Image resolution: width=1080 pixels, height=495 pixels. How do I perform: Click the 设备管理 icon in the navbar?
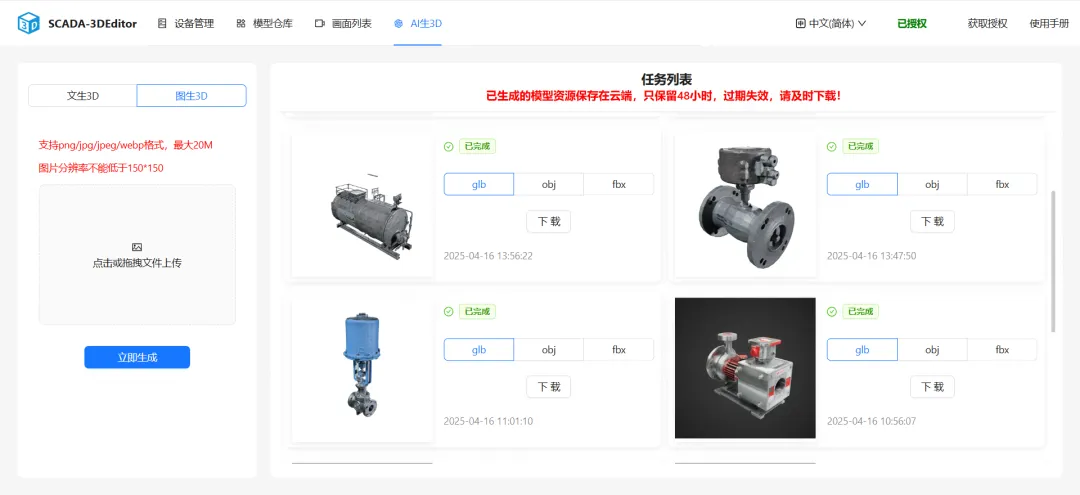(162, 23)
